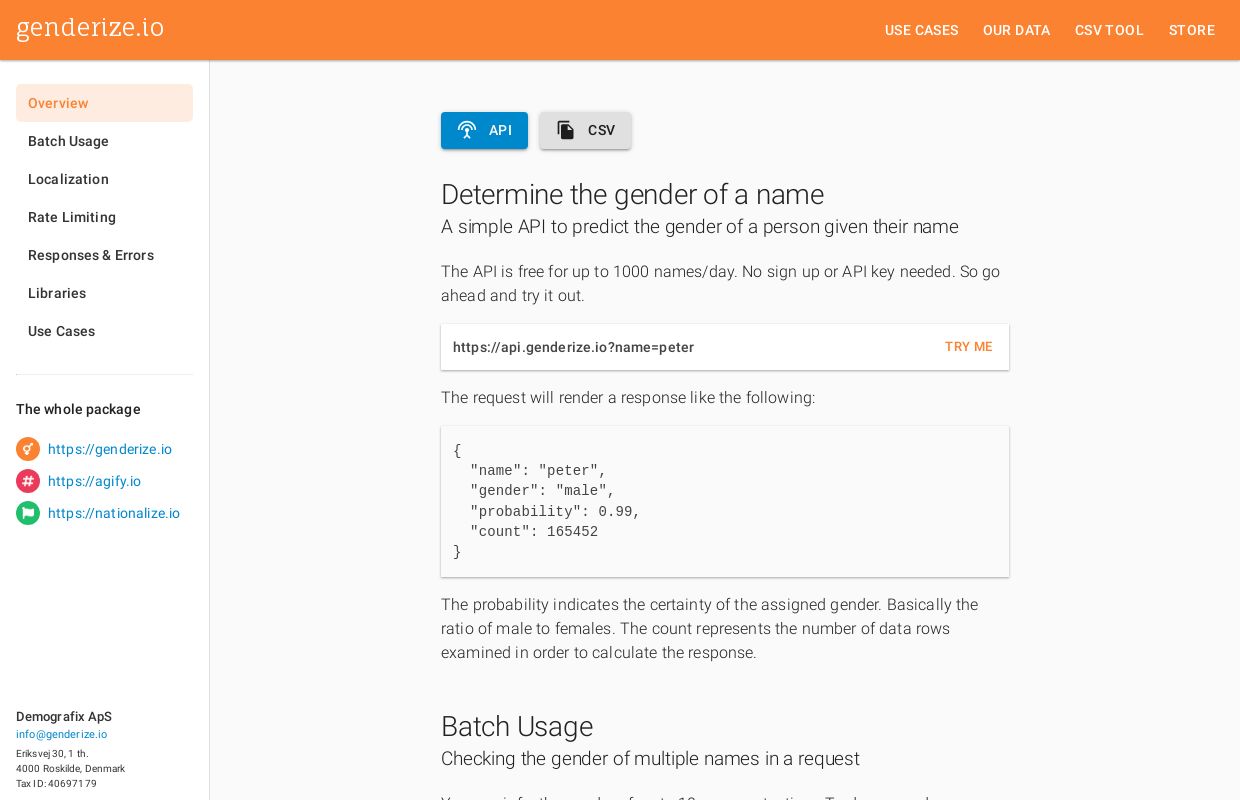This screenshot has width=1240, height=800.
Task: Click the genderize.io logo
Action: (x=90, y=28)
